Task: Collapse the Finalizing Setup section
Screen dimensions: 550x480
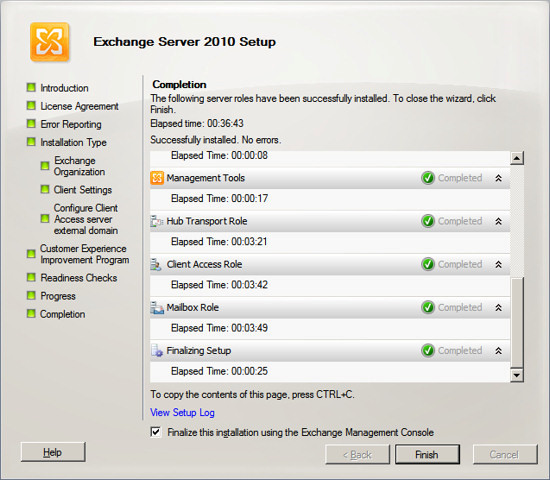Action: pyautogui.click(x=498, y=351)
